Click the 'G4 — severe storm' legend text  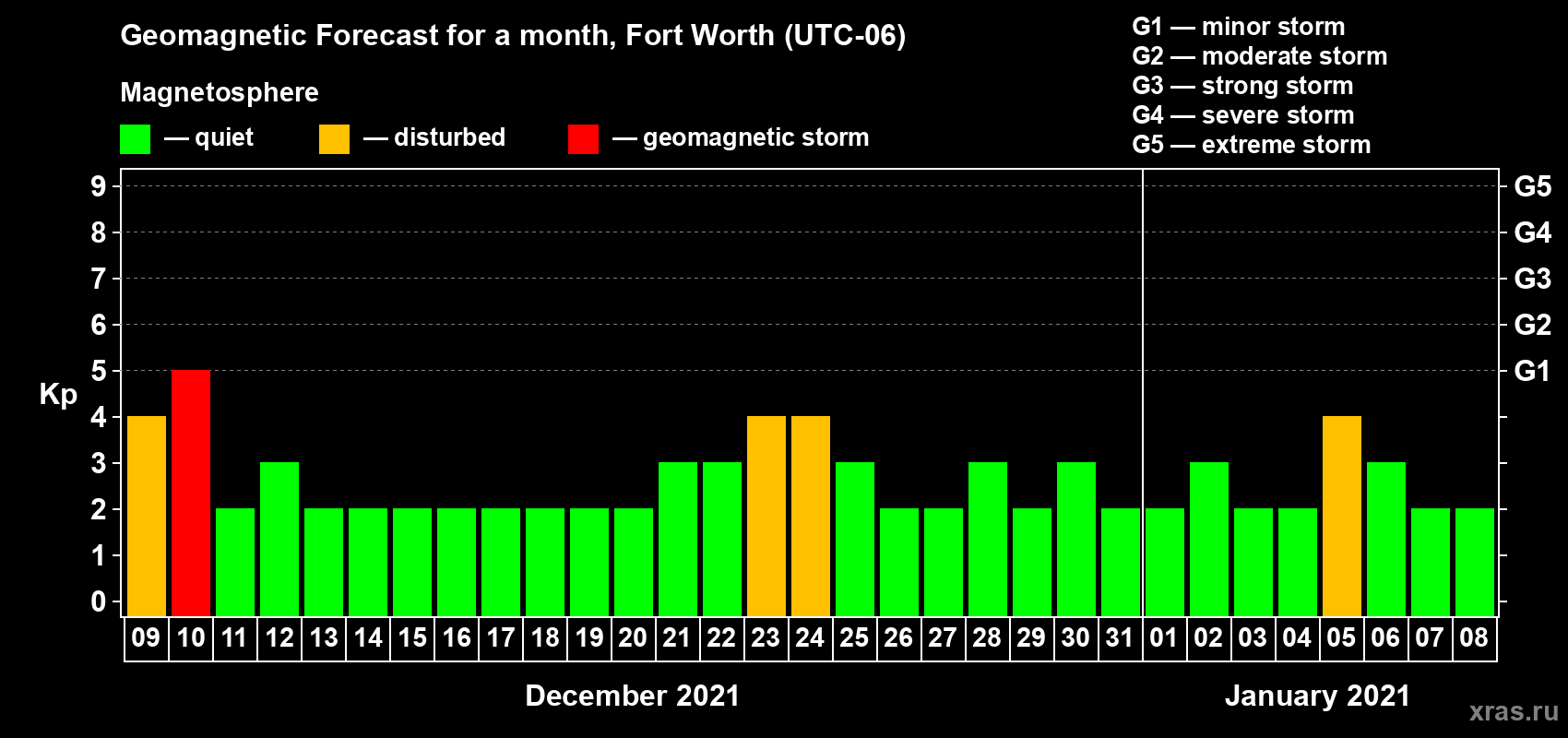[x=1243, y=115]
